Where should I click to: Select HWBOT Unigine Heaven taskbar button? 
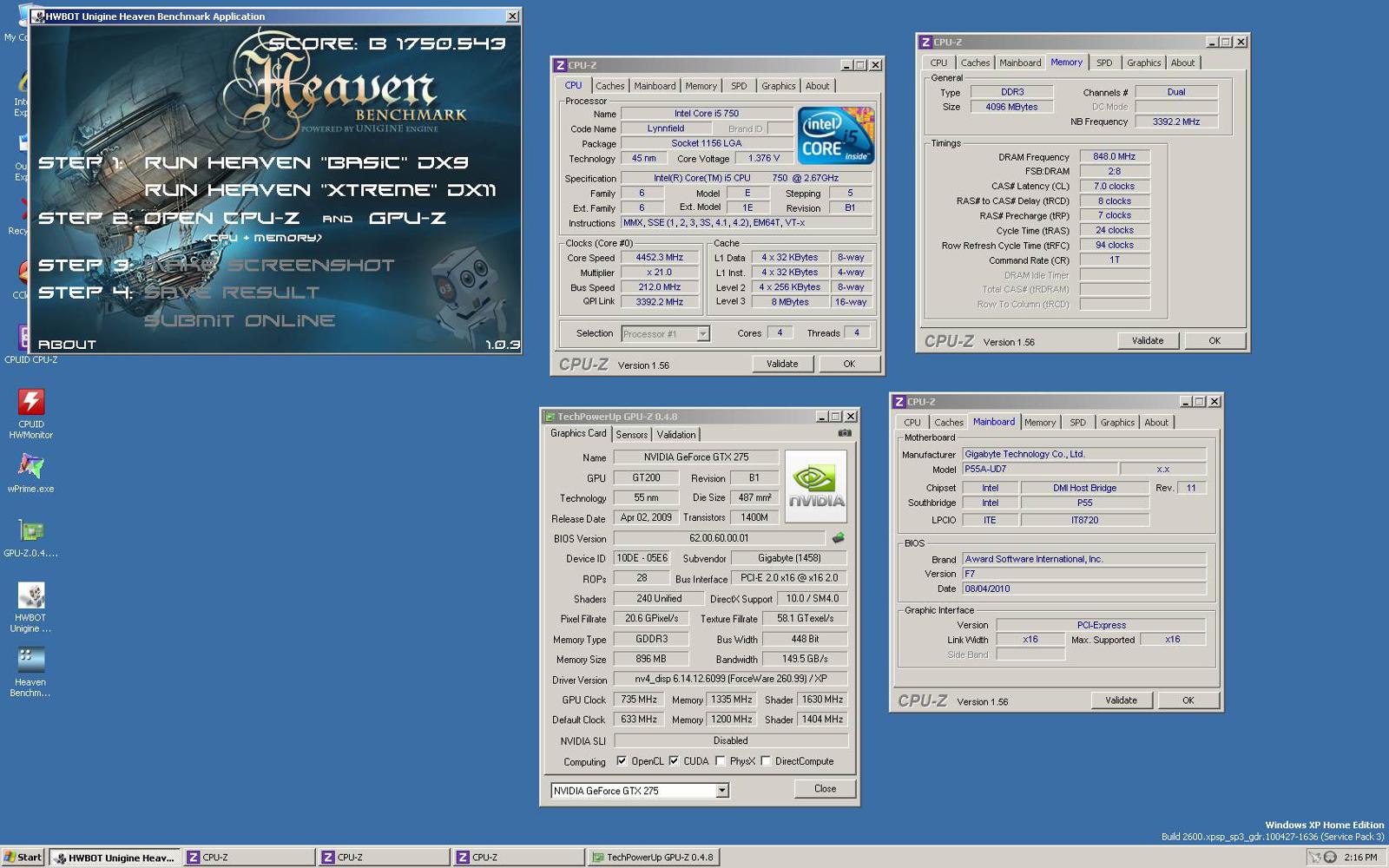pos(115,857)
